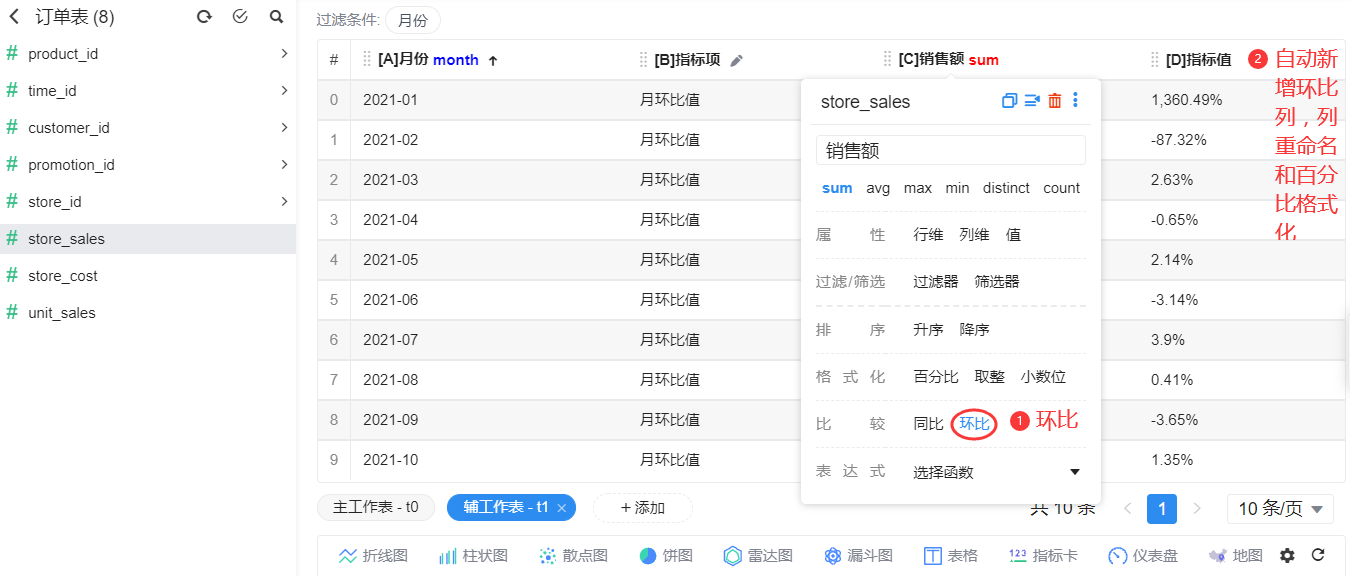Select the 指标卡 indicator card
Viewport: 1350px width, 576px height.
[1043, 556]
